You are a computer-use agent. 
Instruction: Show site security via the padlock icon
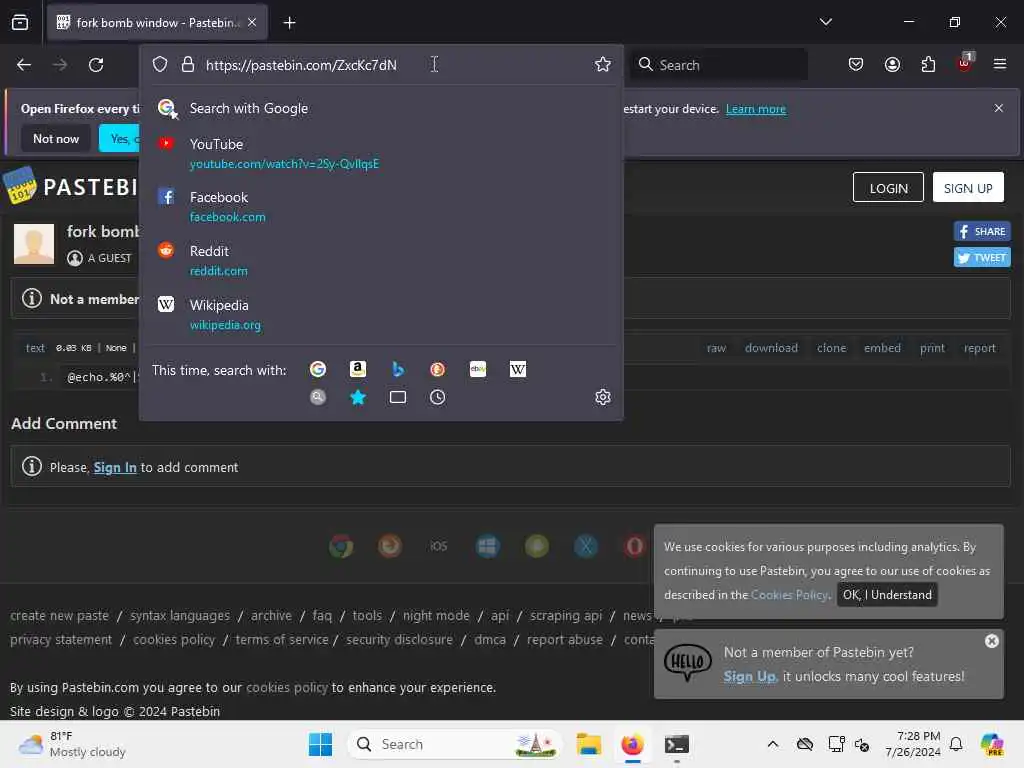coord(187,64)
